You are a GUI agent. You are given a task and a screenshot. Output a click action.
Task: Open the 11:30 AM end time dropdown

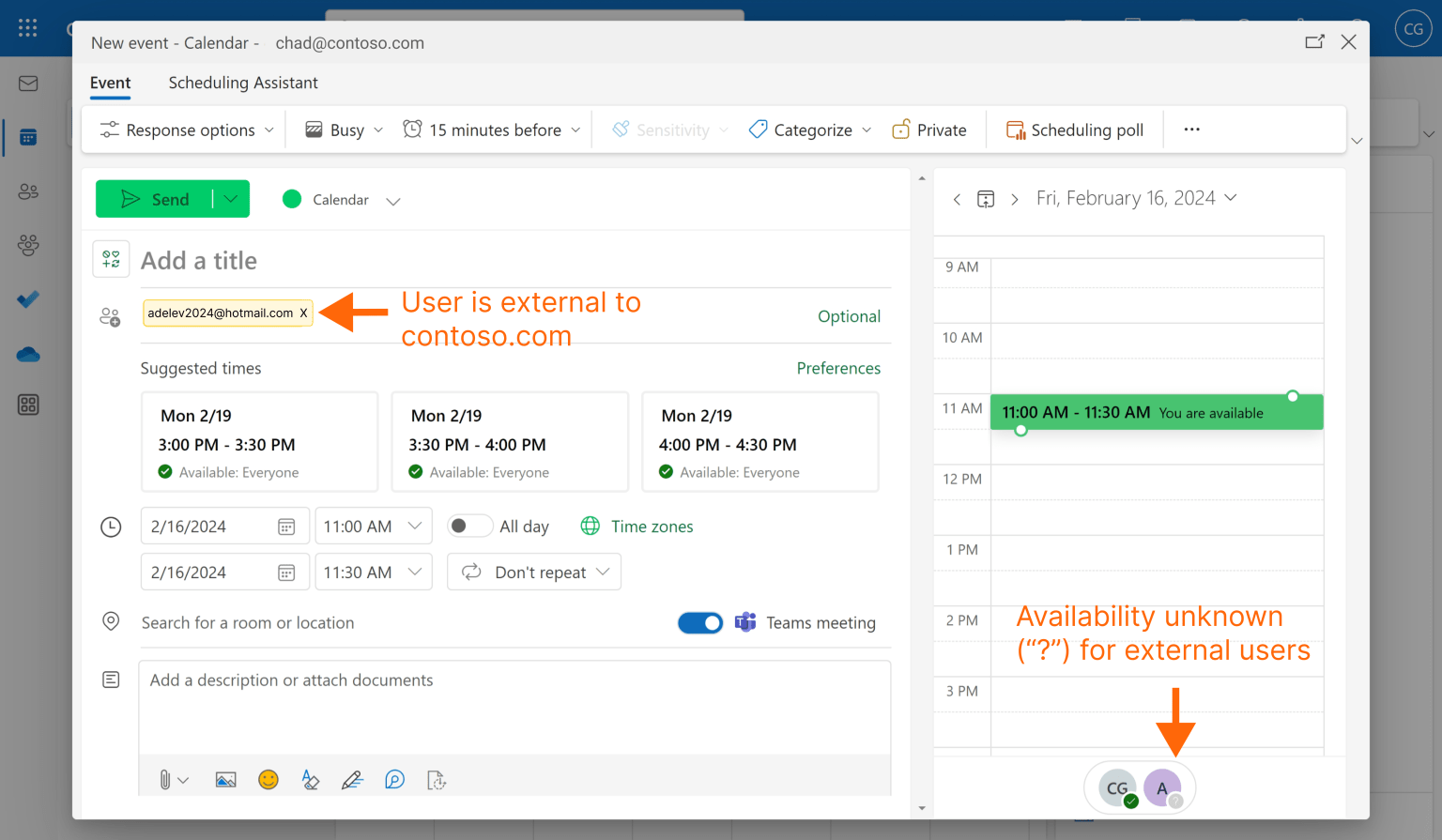(373, 573)
